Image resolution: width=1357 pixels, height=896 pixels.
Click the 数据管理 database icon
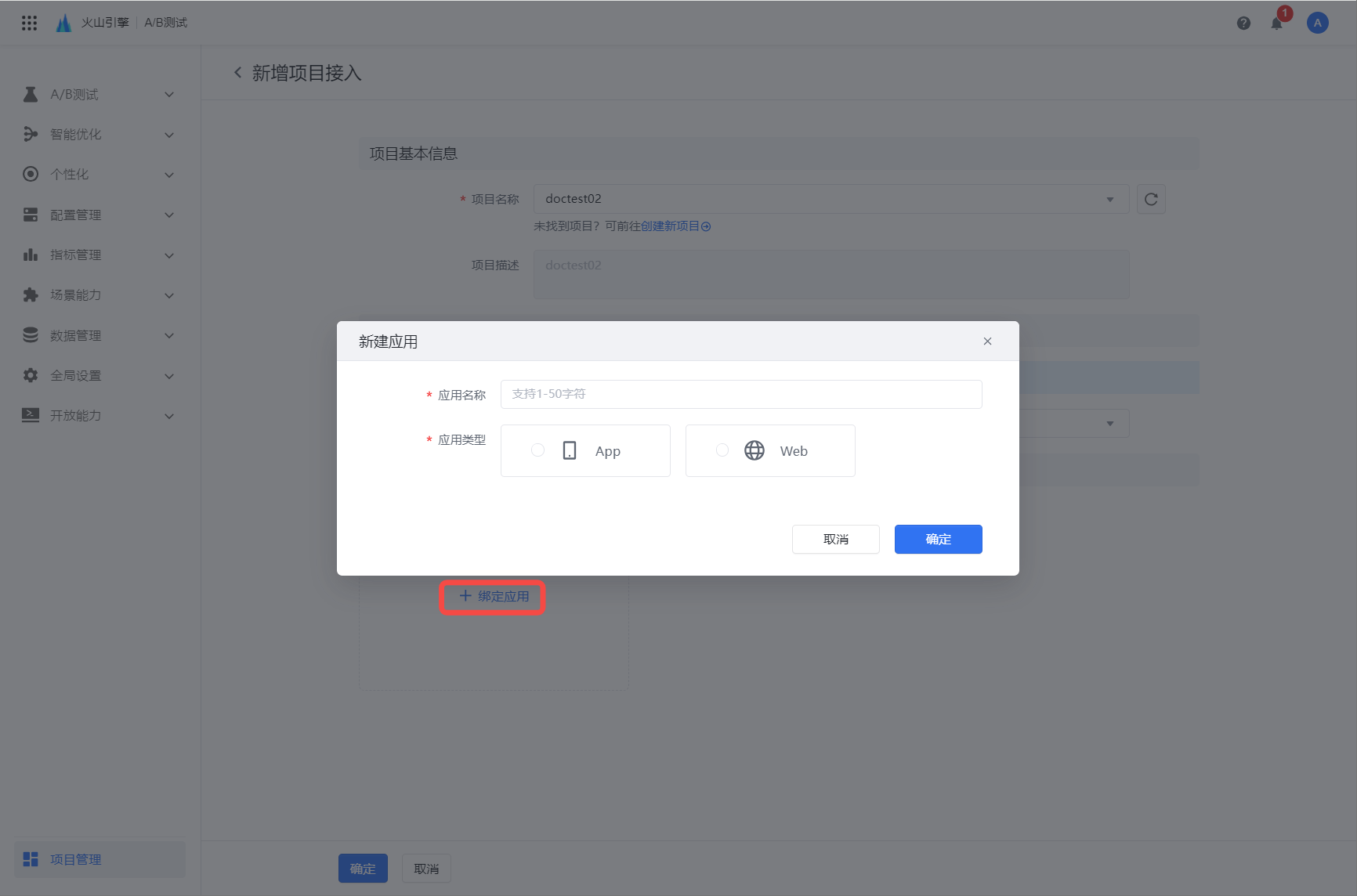tap(31, 335)
